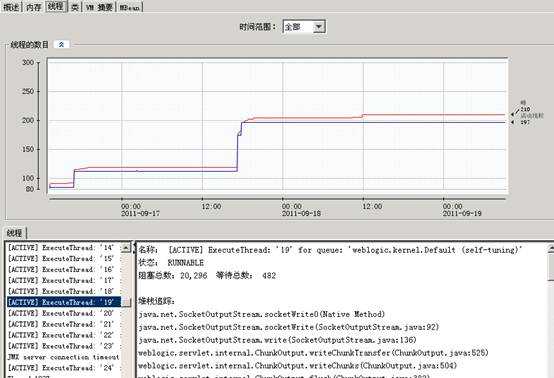Select ExecuteThread '22' in thread list
554x378 pixels.
(64, 335)
